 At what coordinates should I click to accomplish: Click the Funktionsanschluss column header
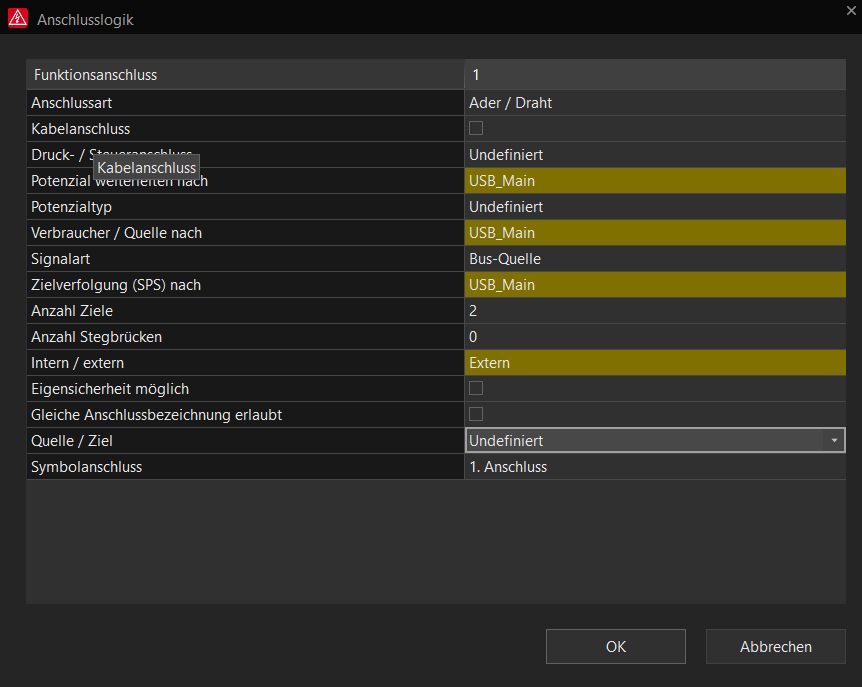[245, 75]
